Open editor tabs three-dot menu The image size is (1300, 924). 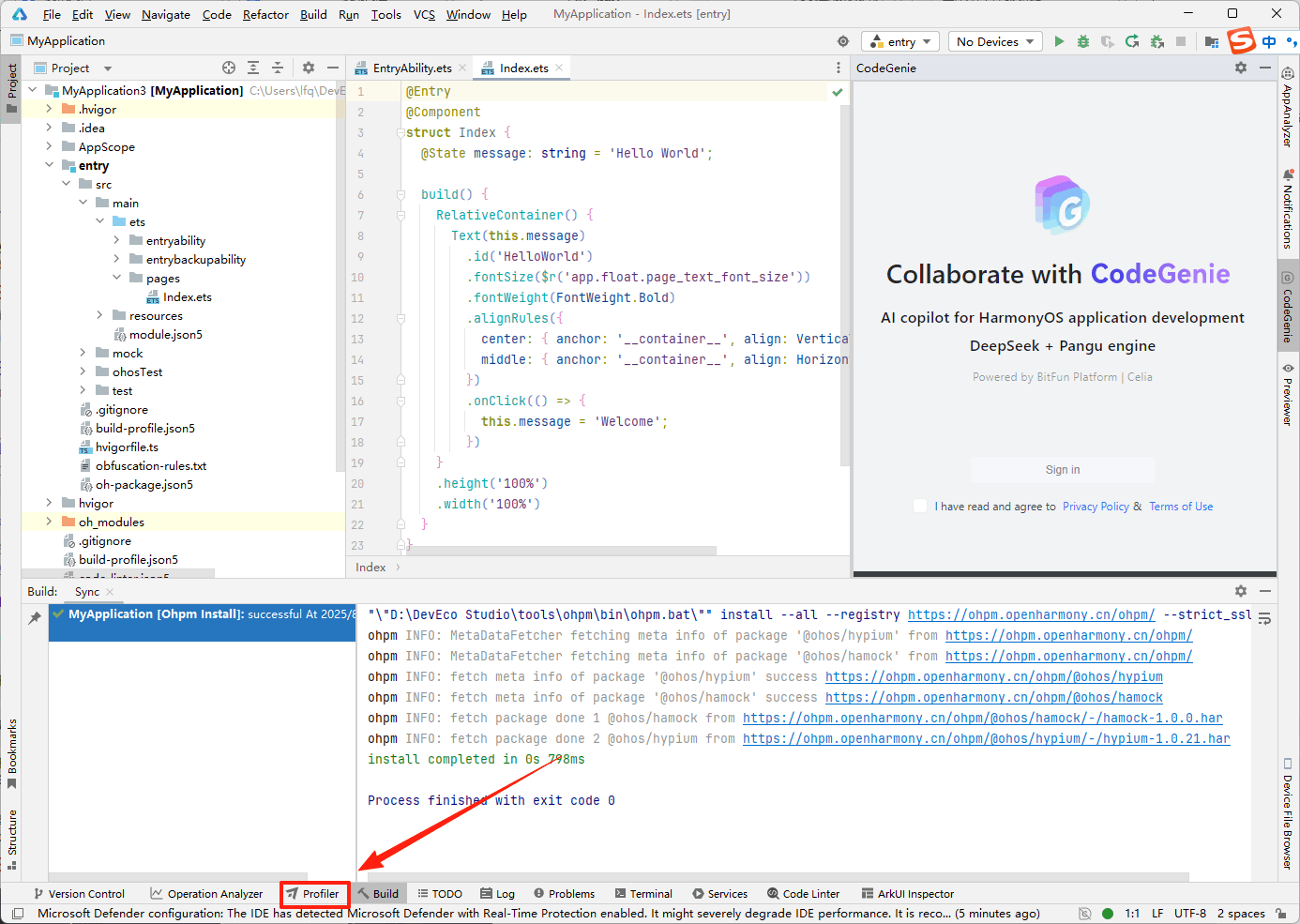(x=839, y=68)
